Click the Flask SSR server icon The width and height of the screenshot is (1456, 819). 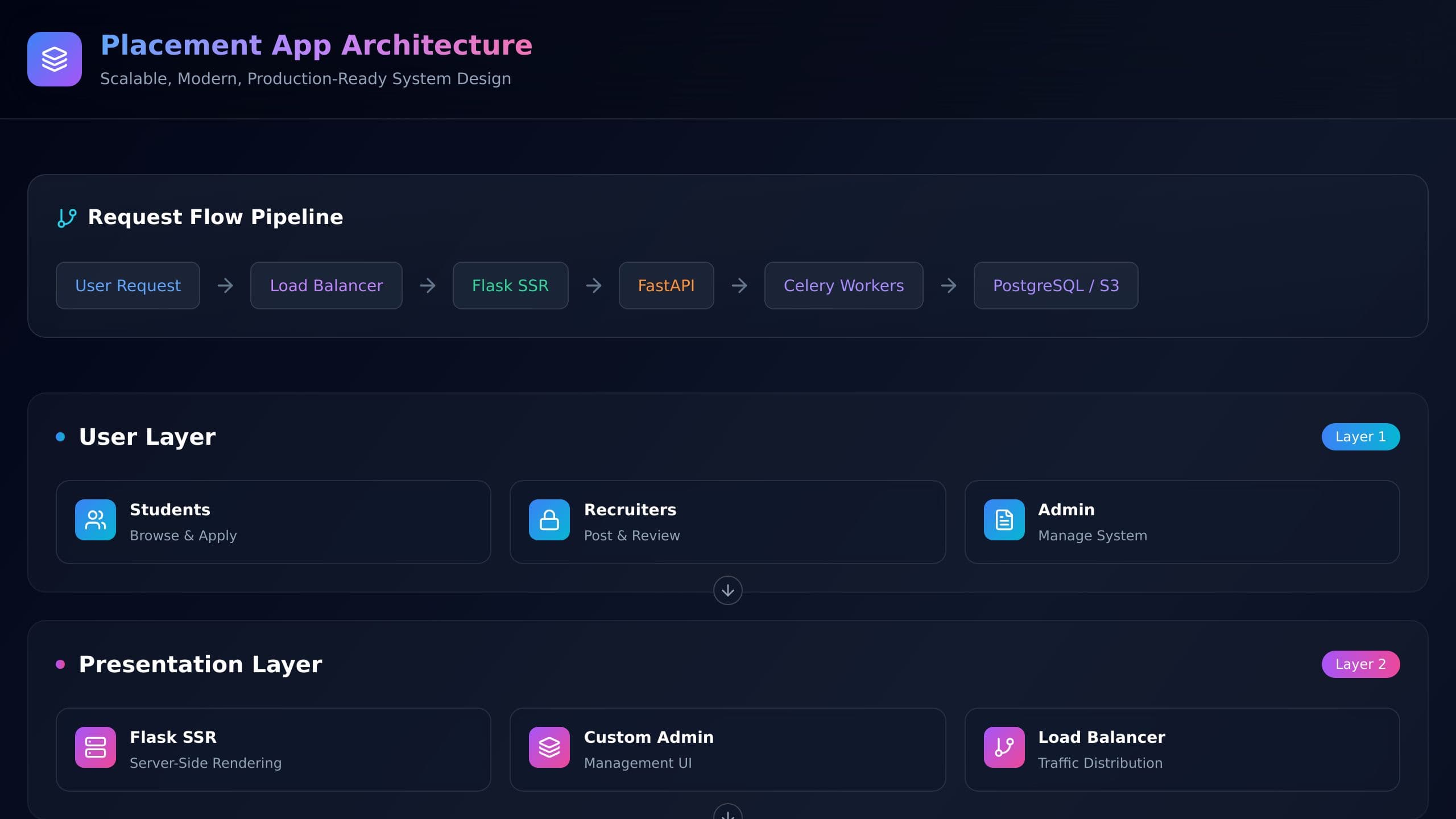96,747
